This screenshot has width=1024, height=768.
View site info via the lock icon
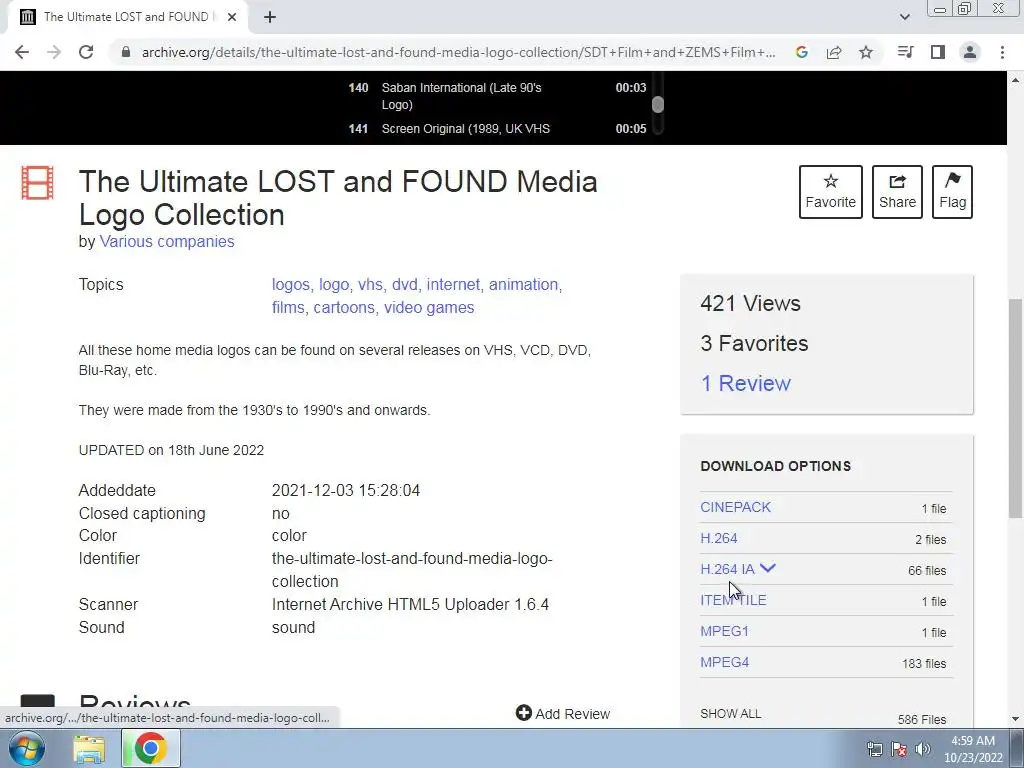[126, 52]
